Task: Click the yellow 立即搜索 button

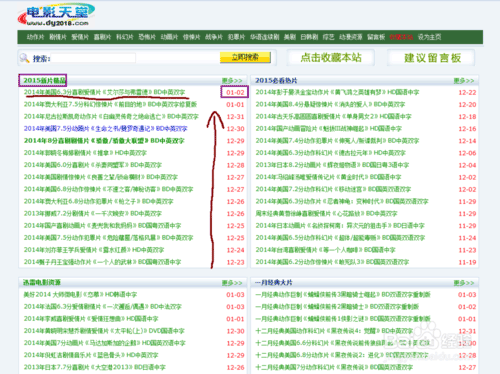Action: point(245,57)
